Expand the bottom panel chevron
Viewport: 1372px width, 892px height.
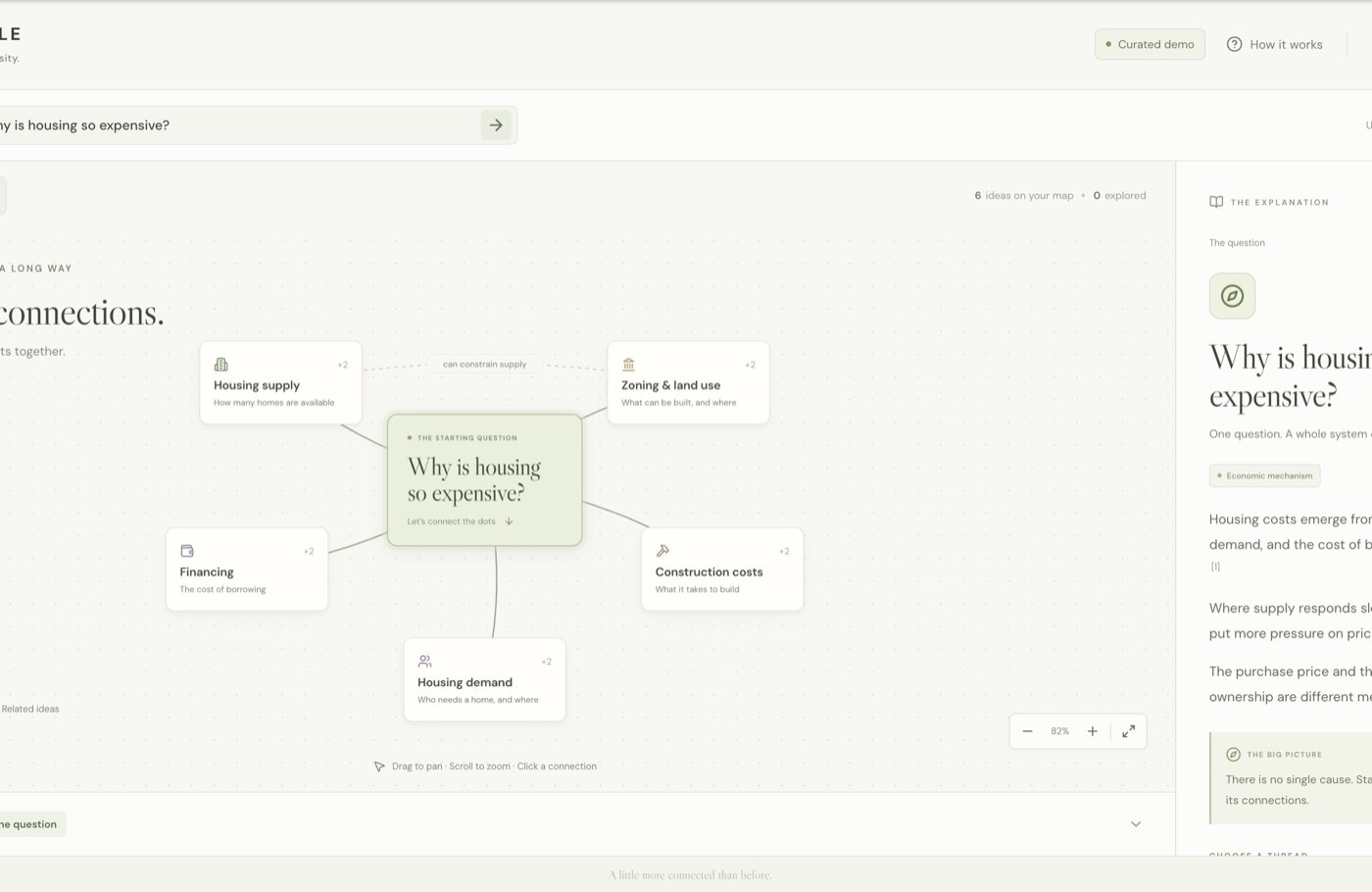pyautogui.click(x=1136, y=824)
